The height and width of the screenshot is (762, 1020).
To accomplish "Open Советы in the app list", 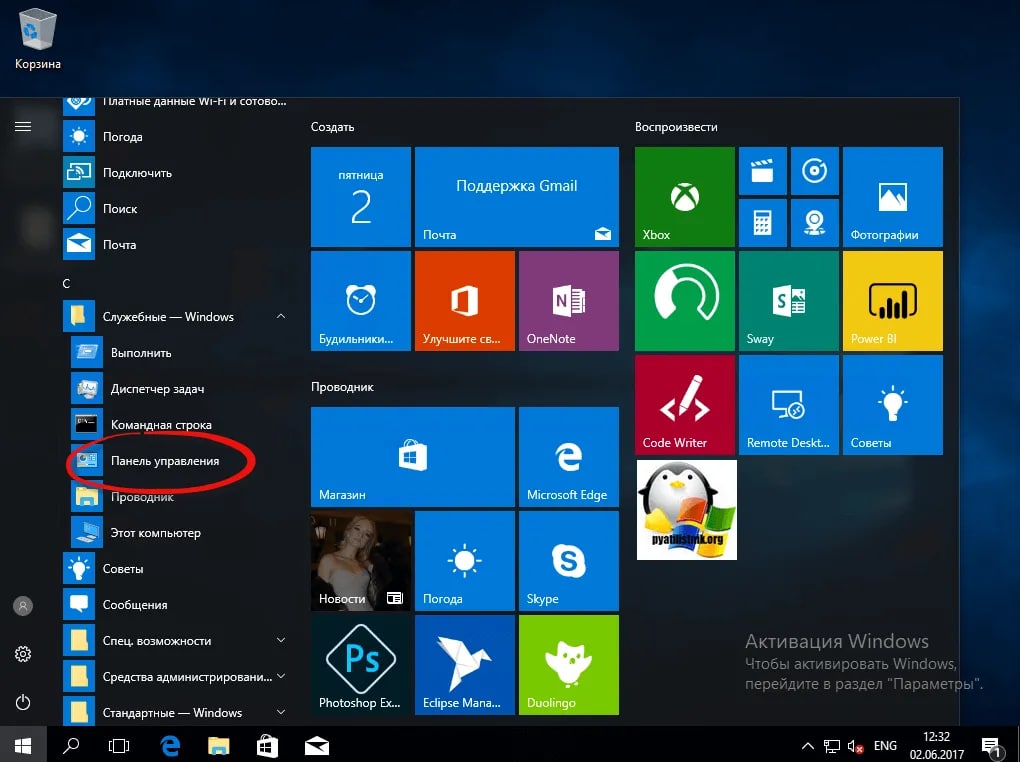I will (176, 569).
